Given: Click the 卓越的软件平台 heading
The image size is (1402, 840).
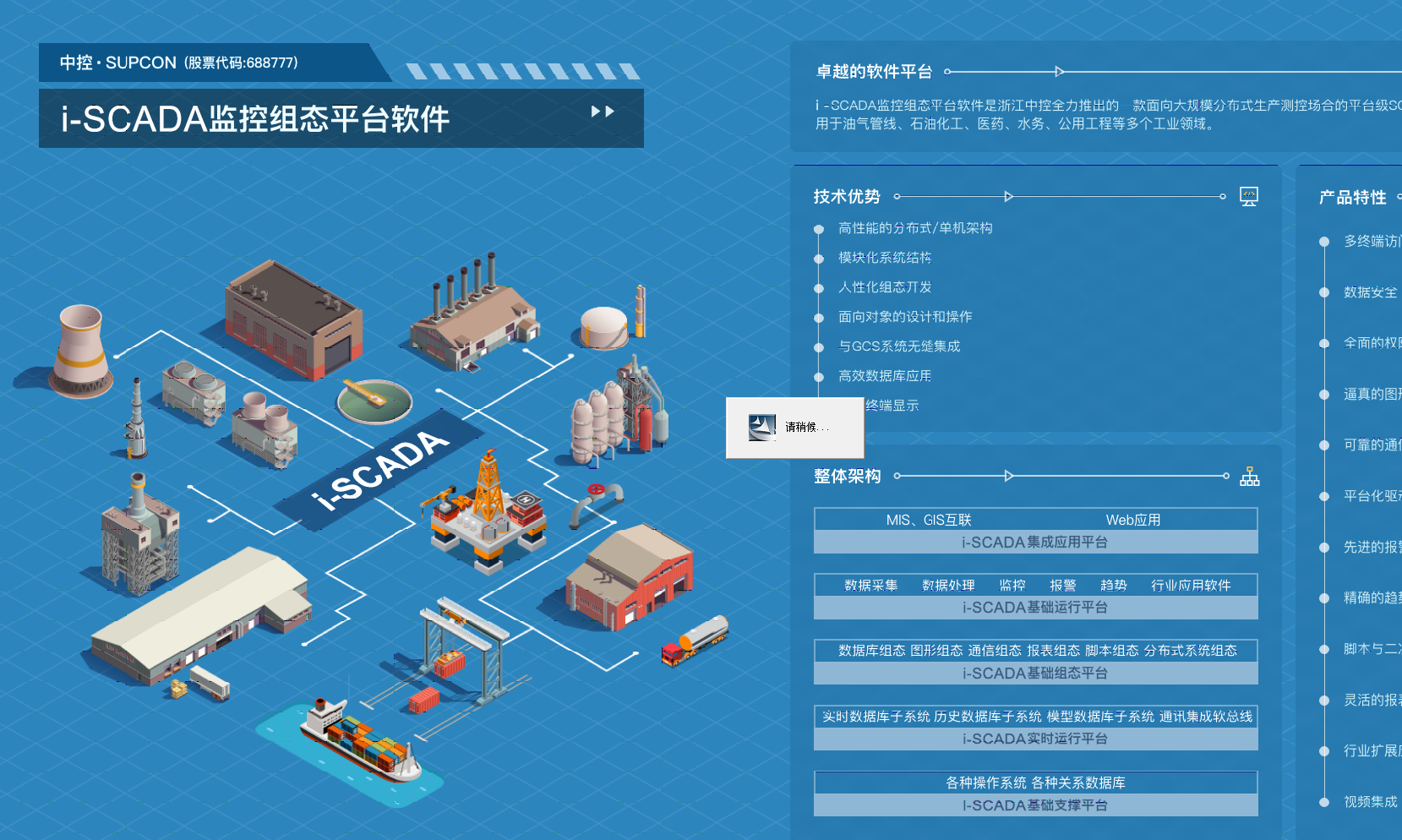Looking at the screenshot, I should 874,72.
